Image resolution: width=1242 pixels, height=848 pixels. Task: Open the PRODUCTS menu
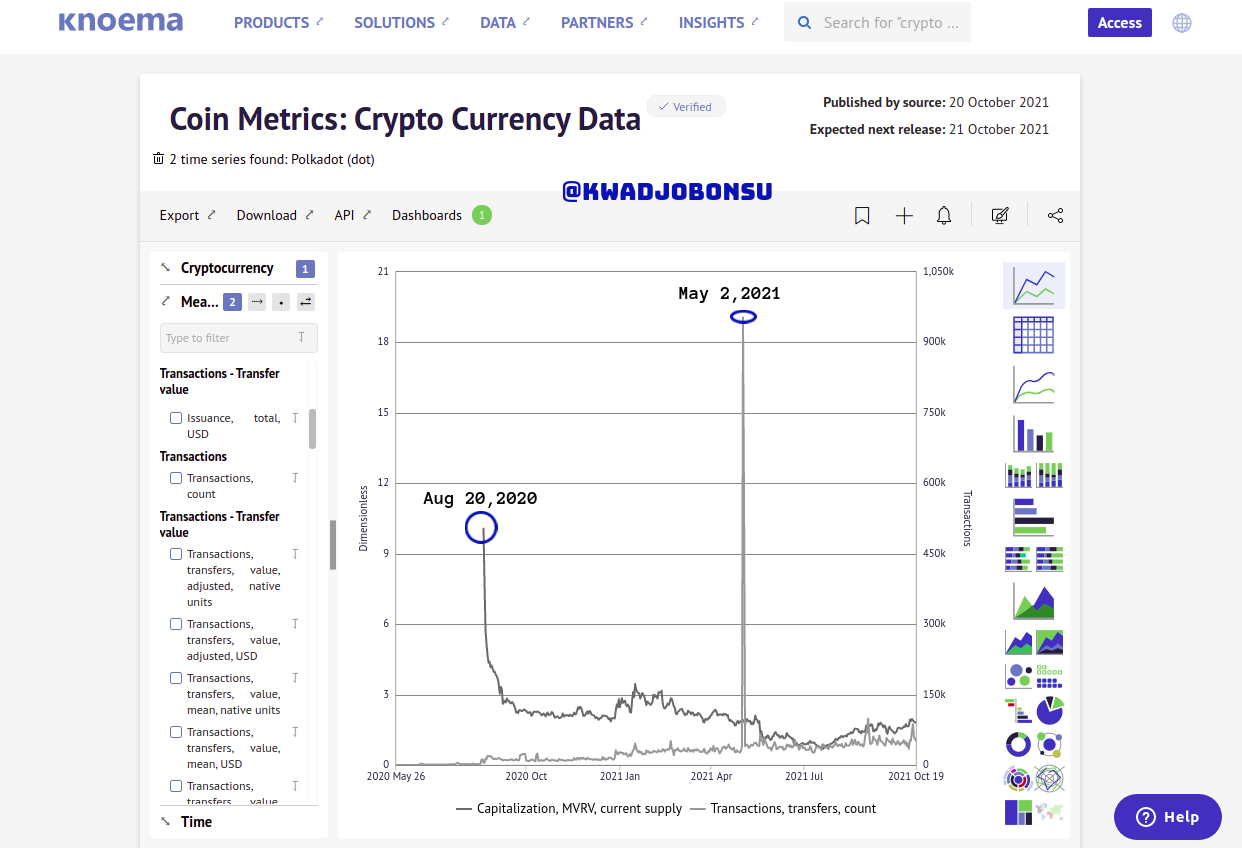[279, 22]
